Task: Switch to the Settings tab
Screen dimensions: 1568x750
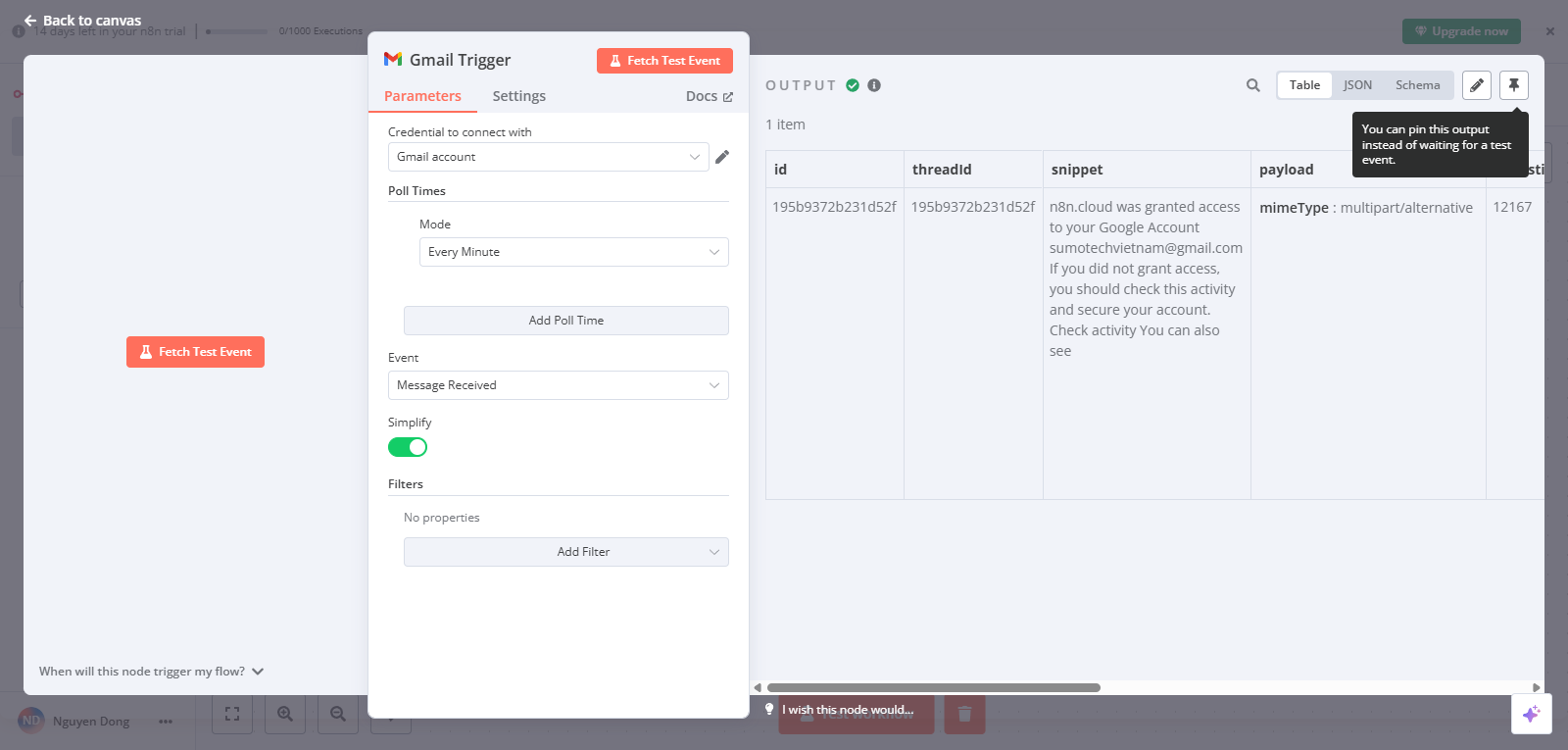Action: 518,96
